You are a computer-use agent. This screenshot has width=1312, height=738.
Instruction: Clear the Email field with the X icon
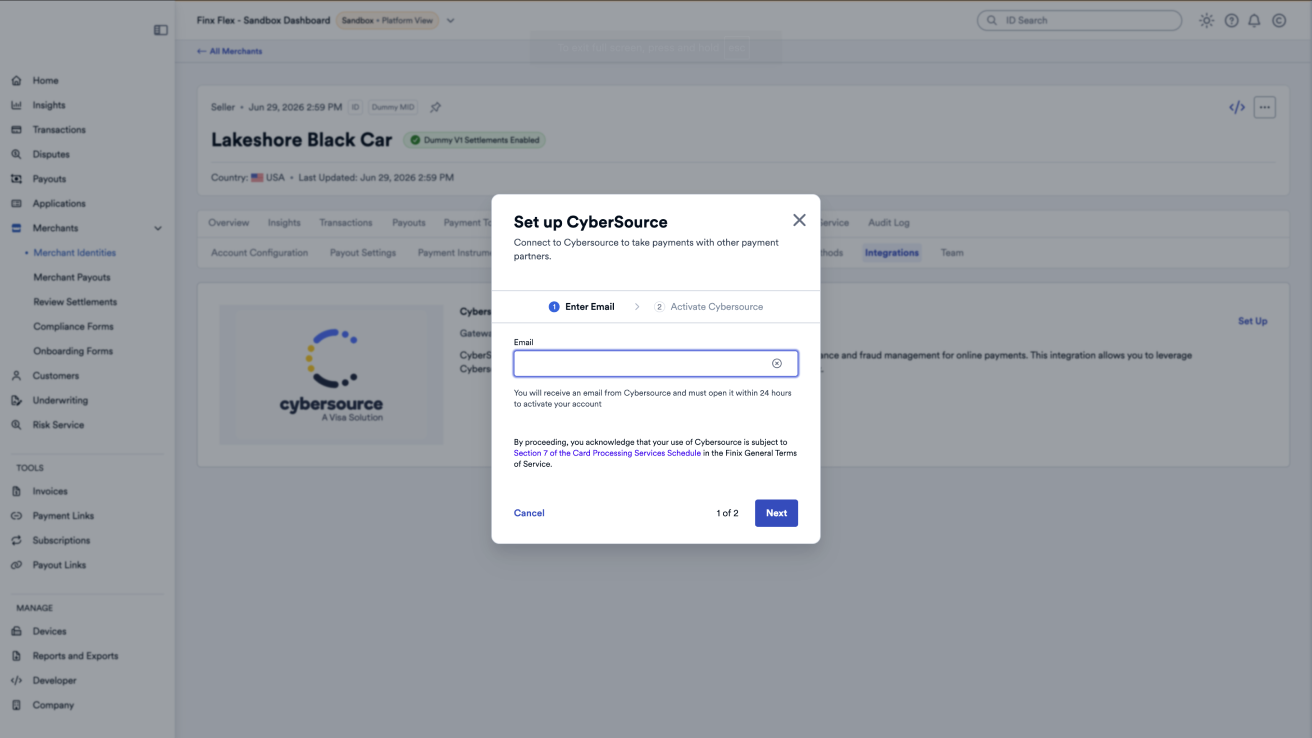coord(777,363)
